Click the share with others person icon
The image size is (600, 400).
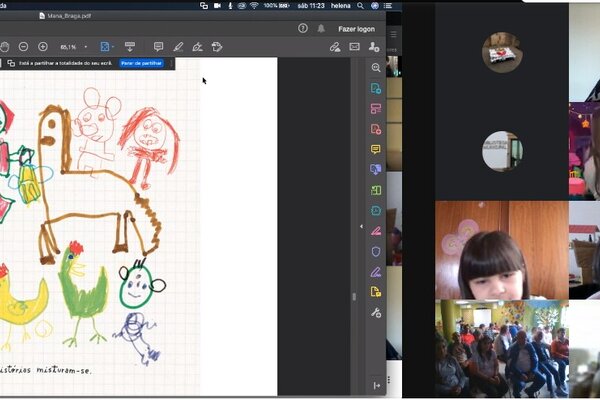[x=374, y=47]
